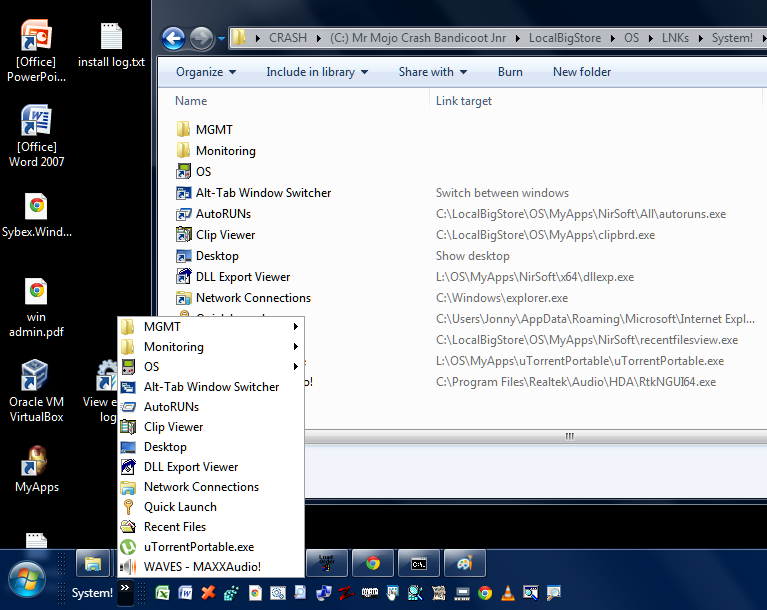This screenshot has height=610, width=767.
Task: Click the Burn button in Explorer
Action: tap(510, 72)
